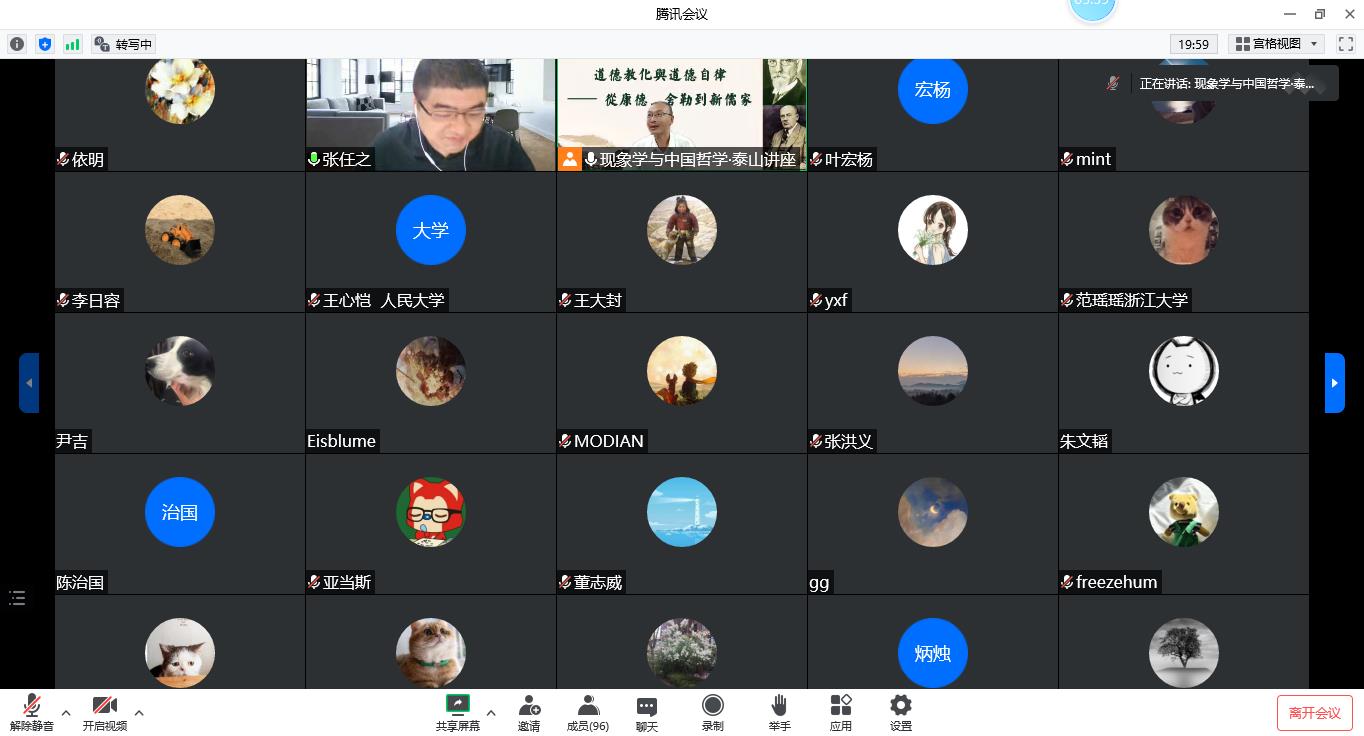Expand video options arrow beside 开启视频
This screenshot has height=736, width=1364.
click(x=139, y=713)
